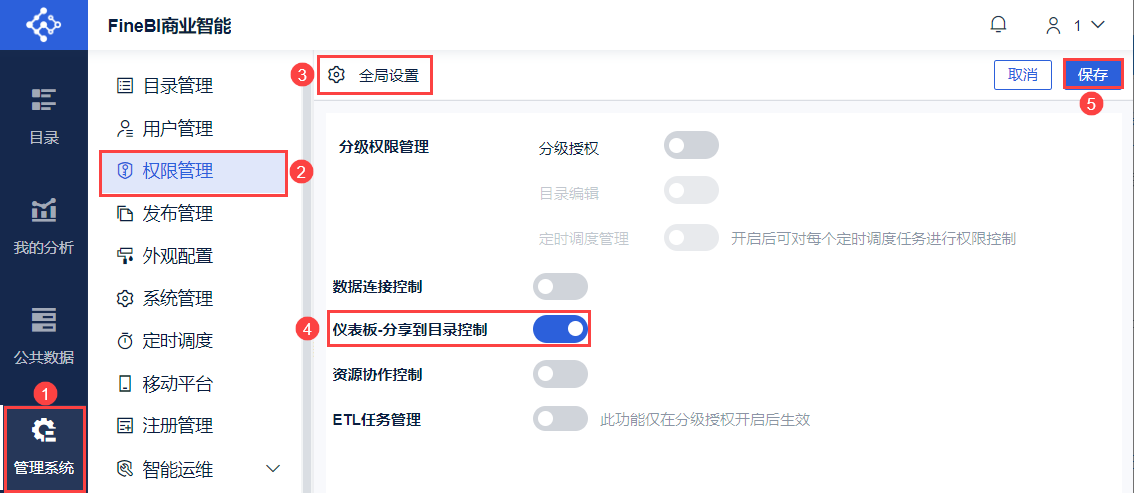Toggle the 资源协作控制 switch
Screen dimensions: 1134x493
click(x=560, y=374)
